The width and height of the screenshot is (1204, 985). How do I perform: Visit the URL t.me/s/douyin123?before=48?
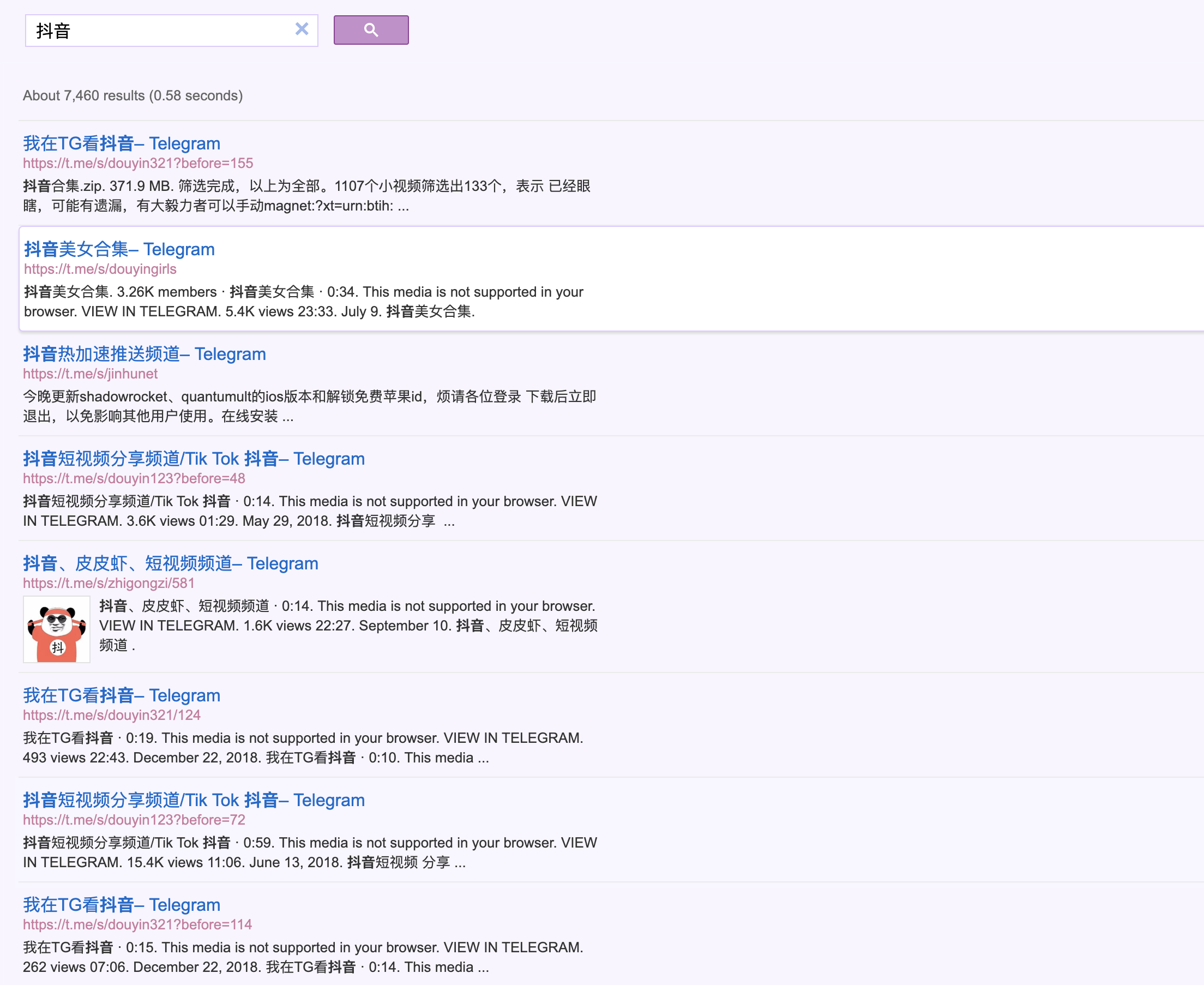click(134, 478)
